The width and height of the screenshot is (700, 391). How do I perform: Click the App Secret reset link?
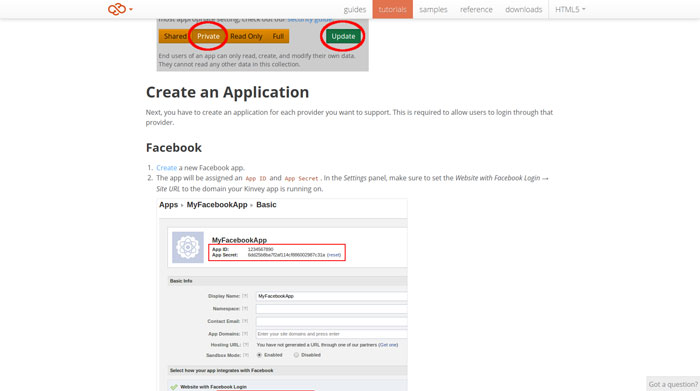click(x=334, y=255)
